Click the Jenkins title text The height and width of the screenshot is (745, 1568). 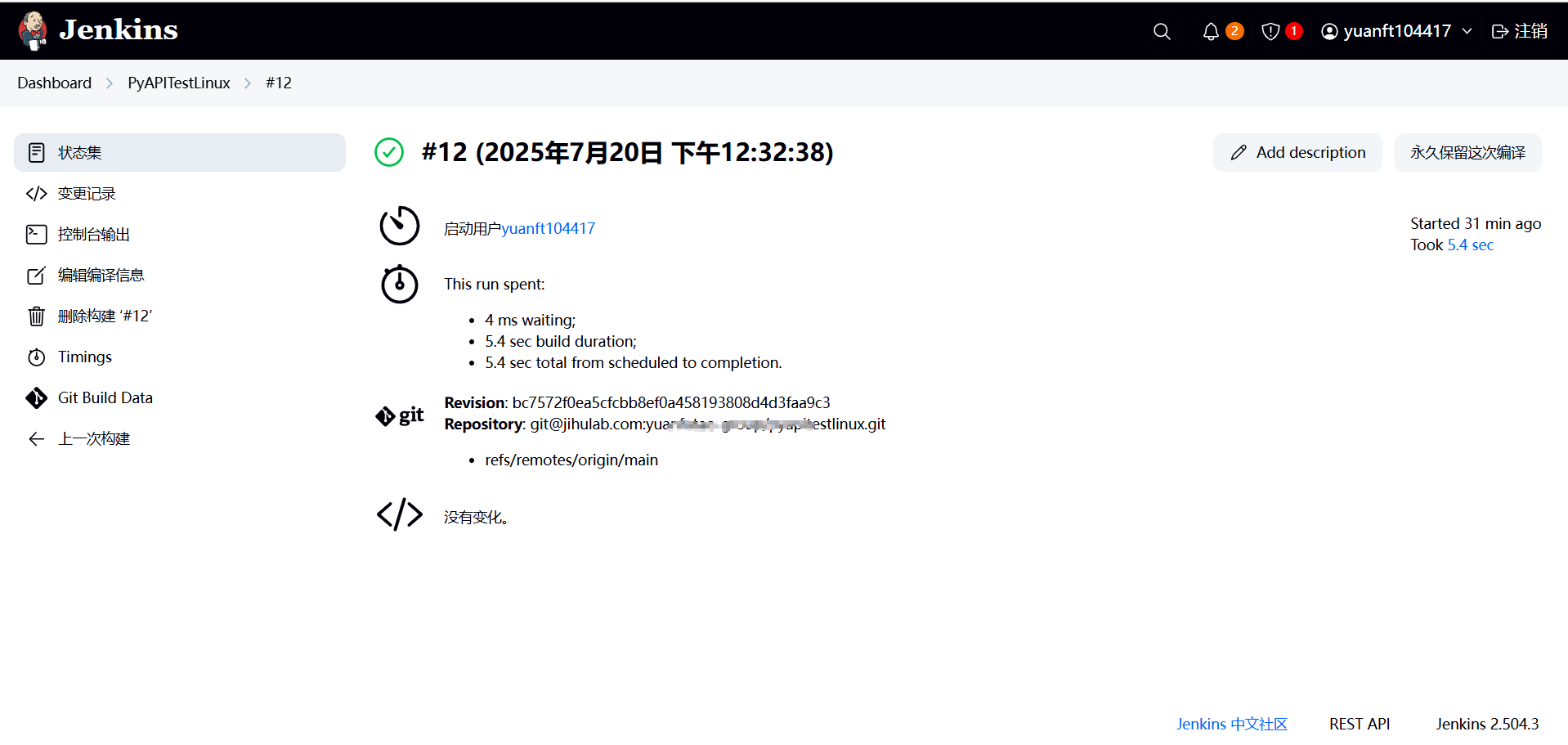119,30
